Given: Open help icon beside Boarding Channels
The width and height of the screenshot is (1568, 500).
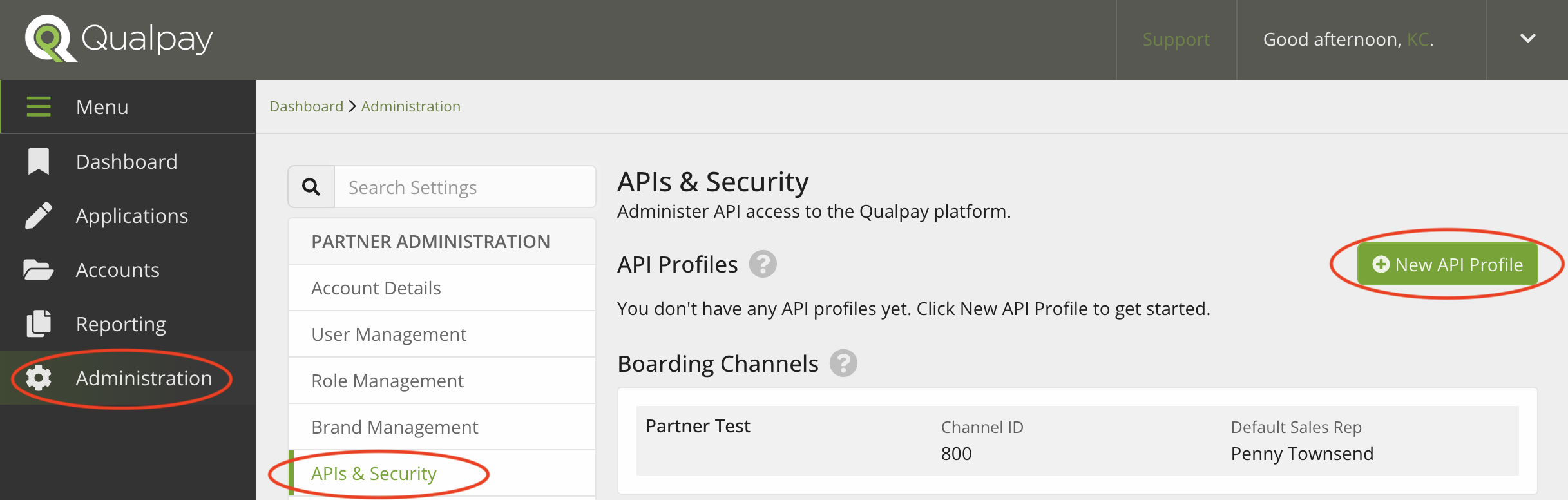Looking at the screenshot, I should click(843, 363).
